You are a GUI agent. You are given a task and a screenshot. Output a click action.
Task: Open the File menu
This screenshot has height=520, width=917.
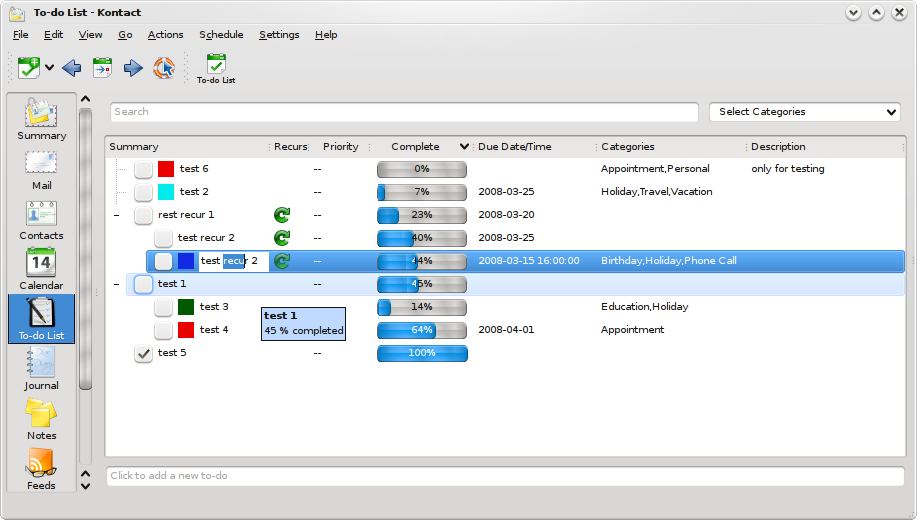pos(20,35)
